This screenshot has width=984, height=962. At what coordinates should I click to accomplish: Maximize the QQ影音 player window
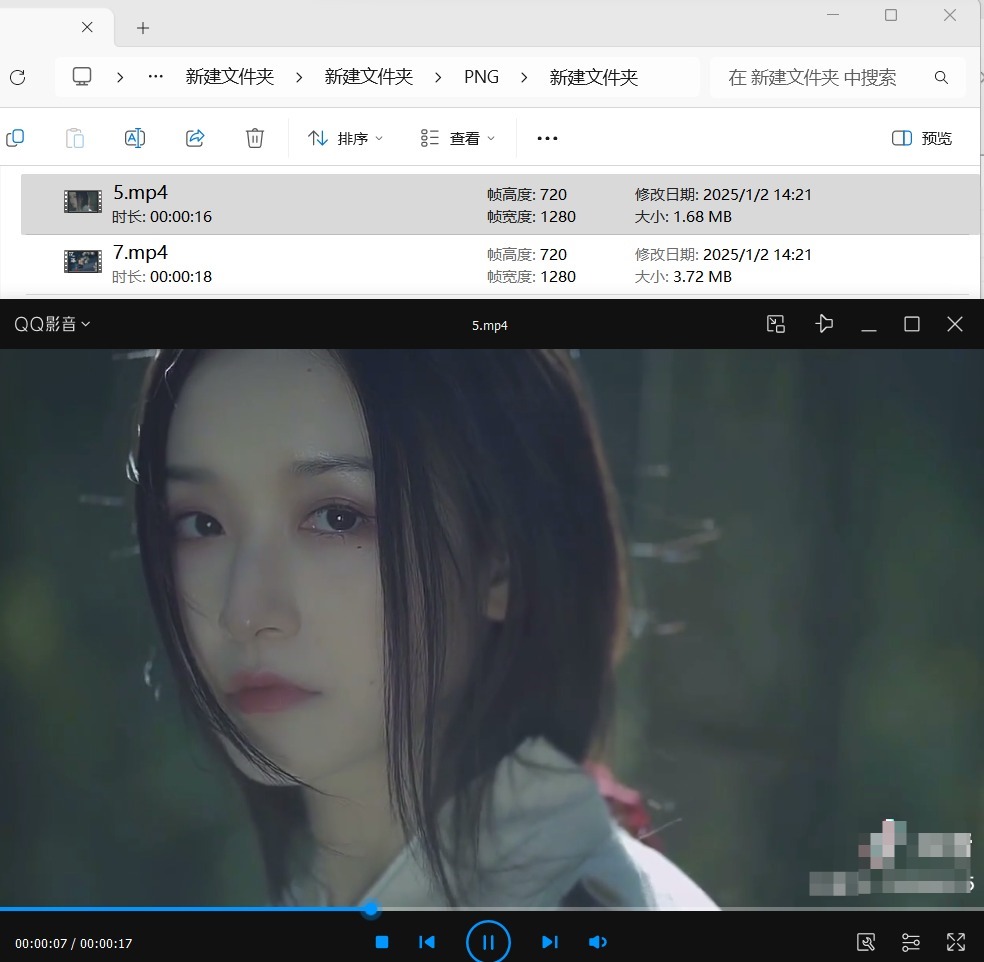point(912,324)
